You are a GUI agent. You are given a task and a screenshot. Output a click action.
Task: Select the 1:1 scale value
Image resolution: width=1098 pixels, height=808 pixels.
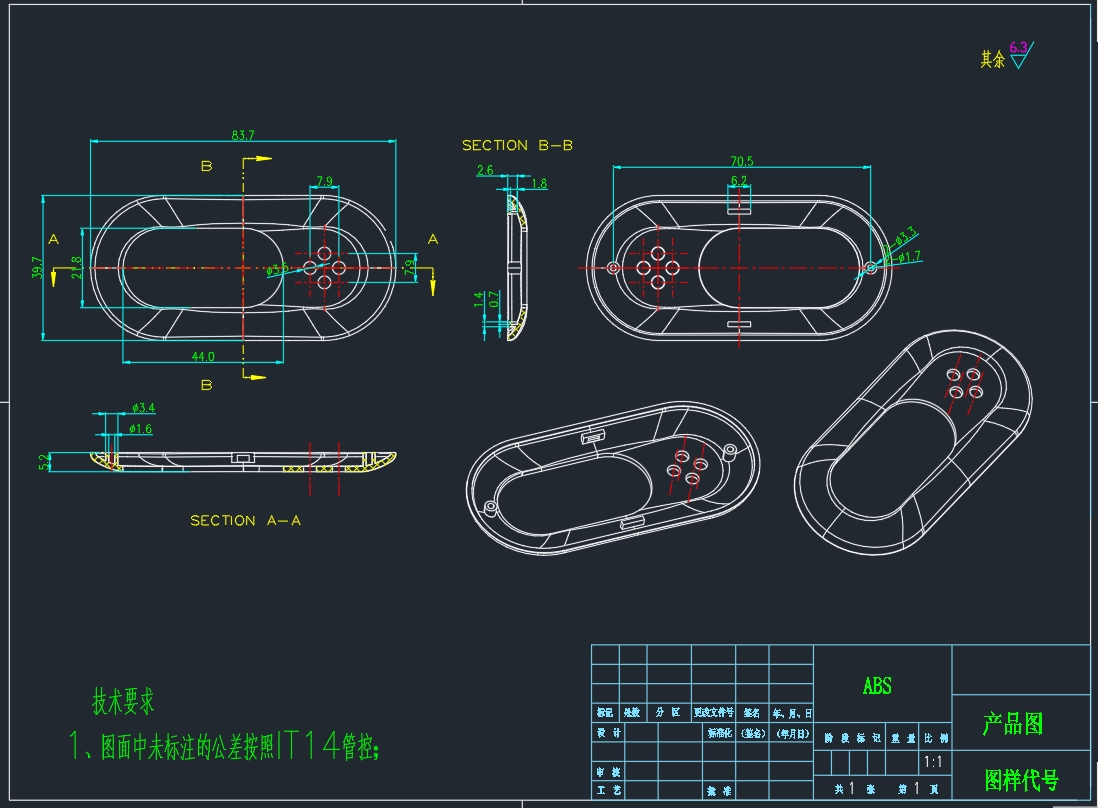[933, 762]
